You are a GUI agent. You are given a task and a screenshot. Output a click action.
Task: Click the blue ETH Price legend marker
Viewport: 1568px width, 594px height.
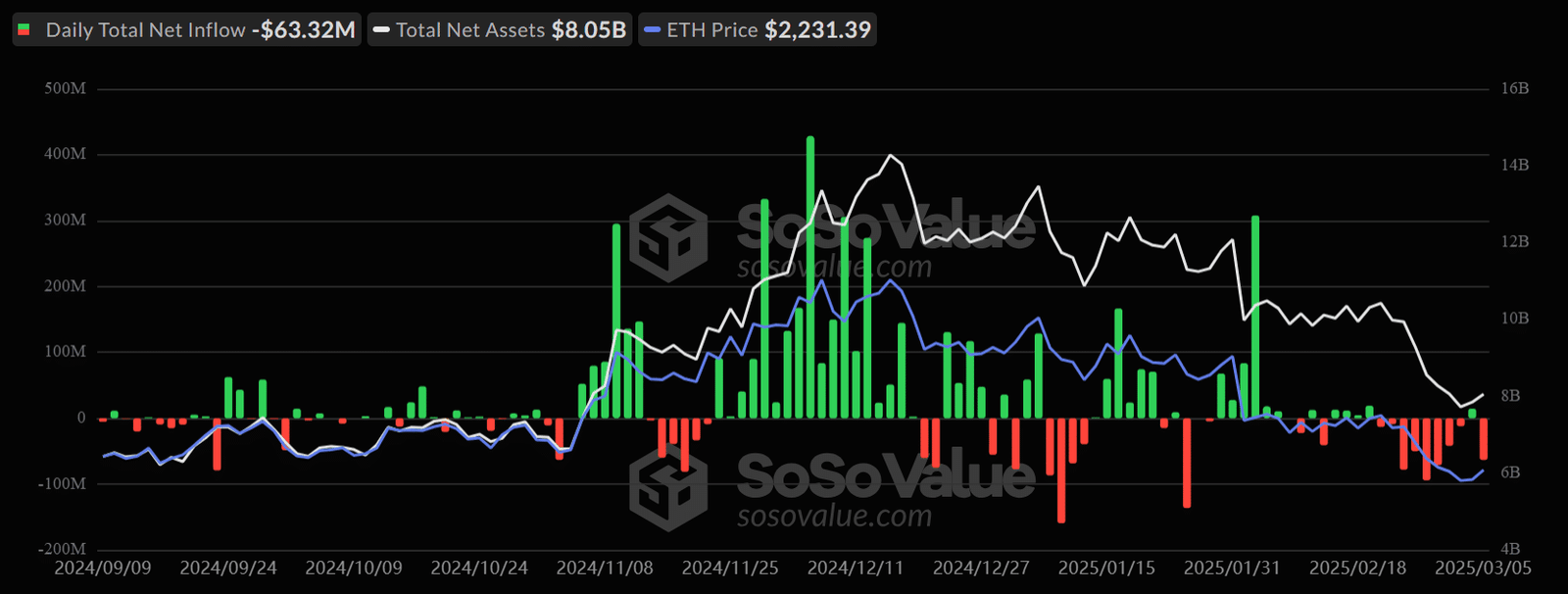(x=653, y=30)
